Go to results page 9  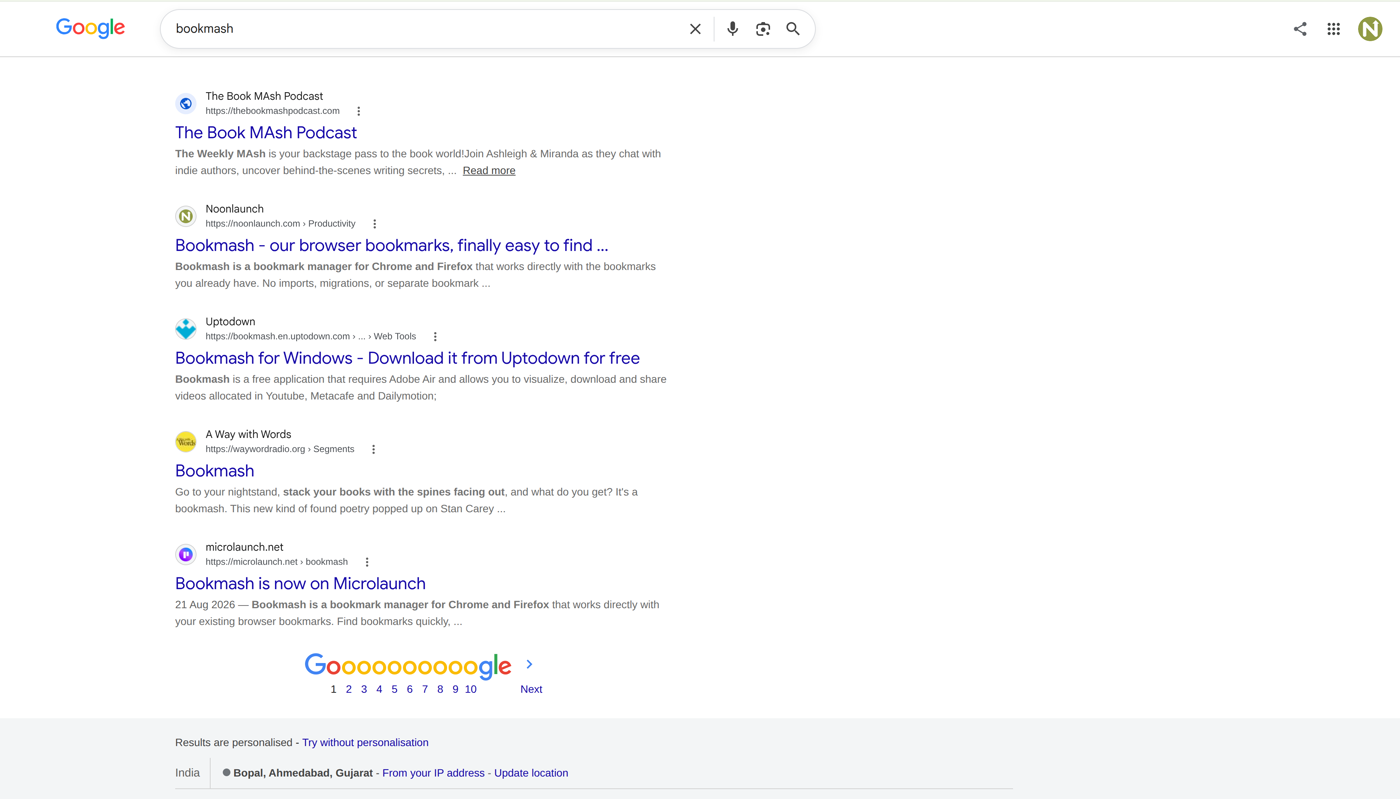pyautogui.click(x=455, y=689)
